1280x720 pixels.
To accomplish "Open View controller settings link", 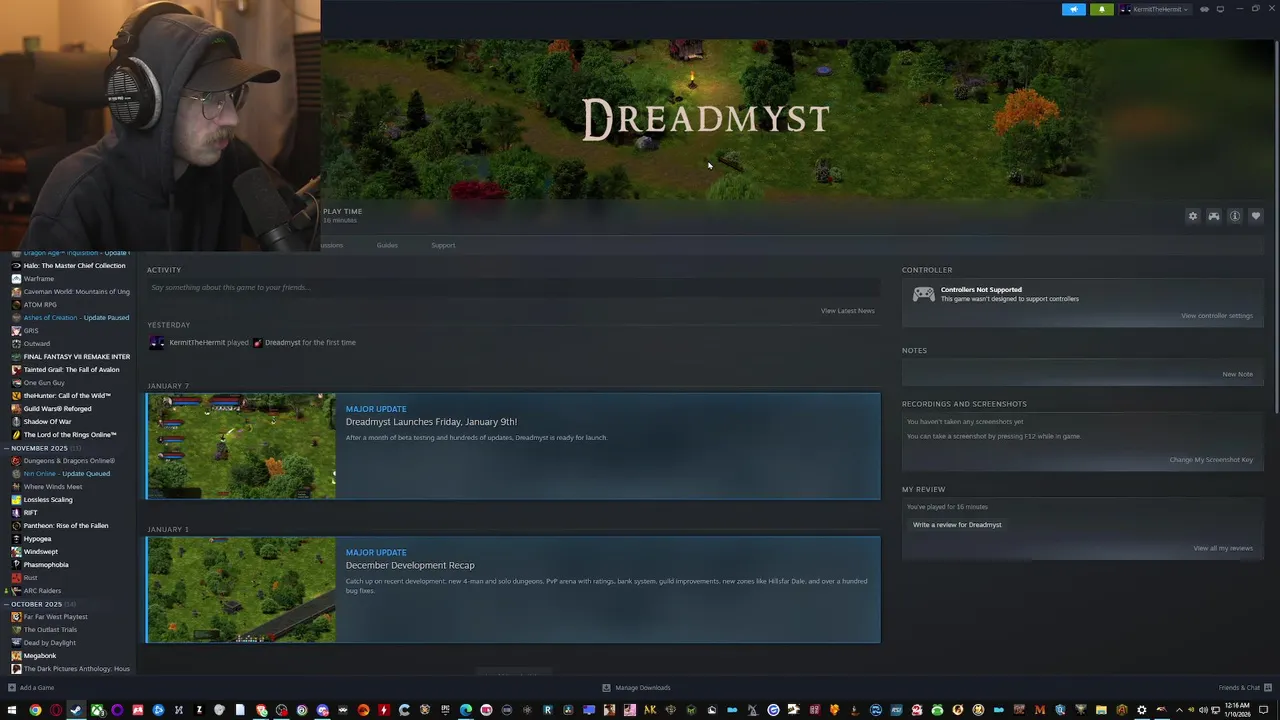I will pyautogui.click(x=1217, y=316).
